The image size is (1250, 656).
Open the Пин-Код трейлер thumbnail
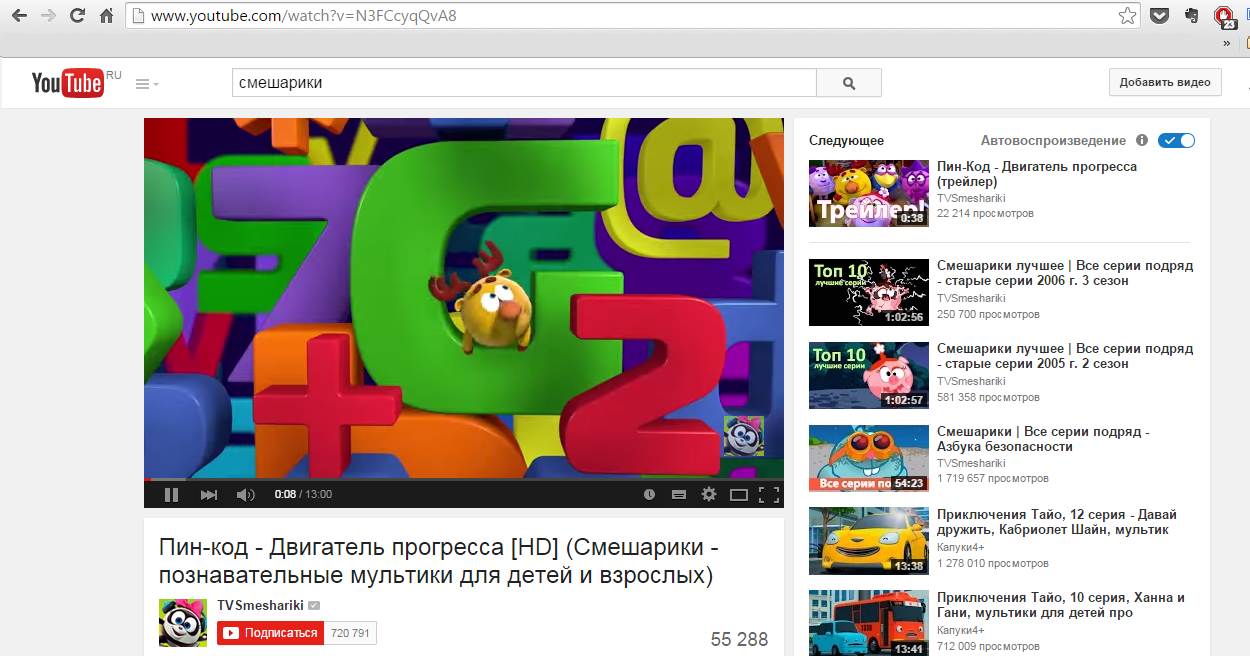(x=868, y=194)
